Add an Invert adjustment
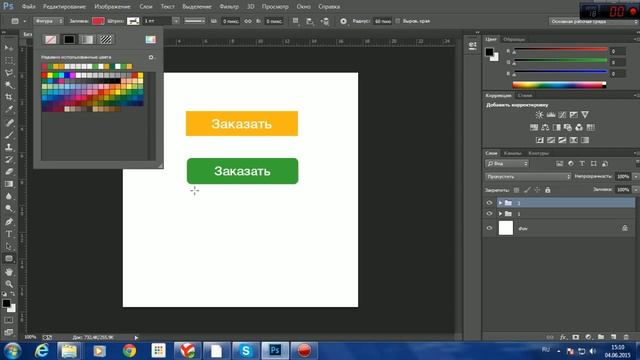 pos(540,140)
